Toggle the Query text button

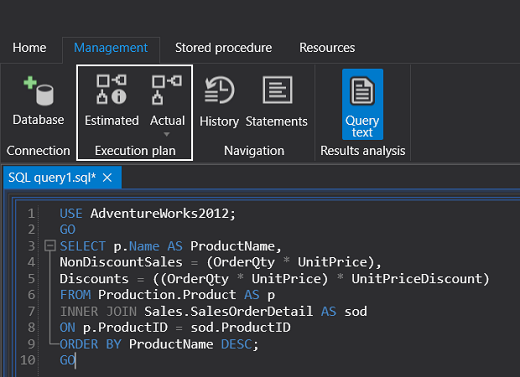362,104
